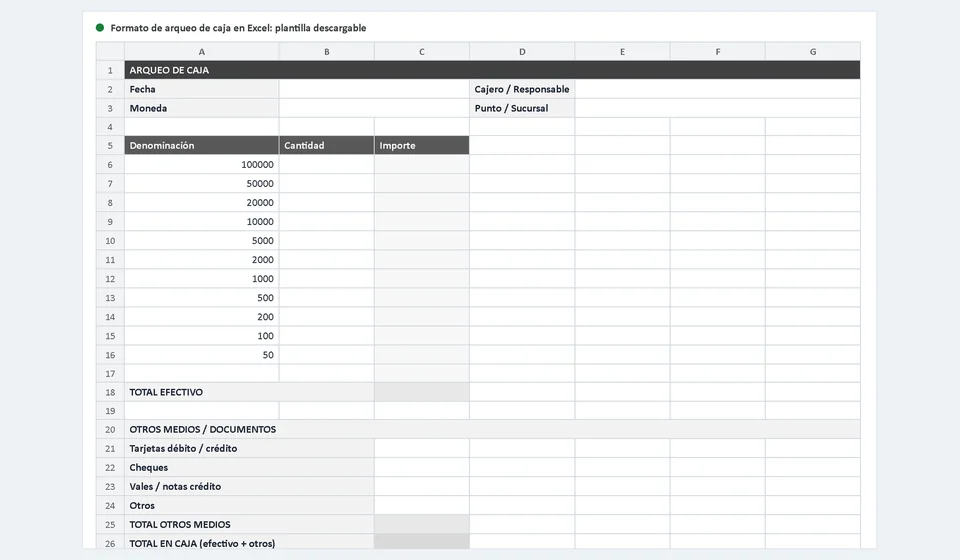The height and width of the screenshot is (560, 960).
Task: Click the Cheques row label
Action: [249, 468]
